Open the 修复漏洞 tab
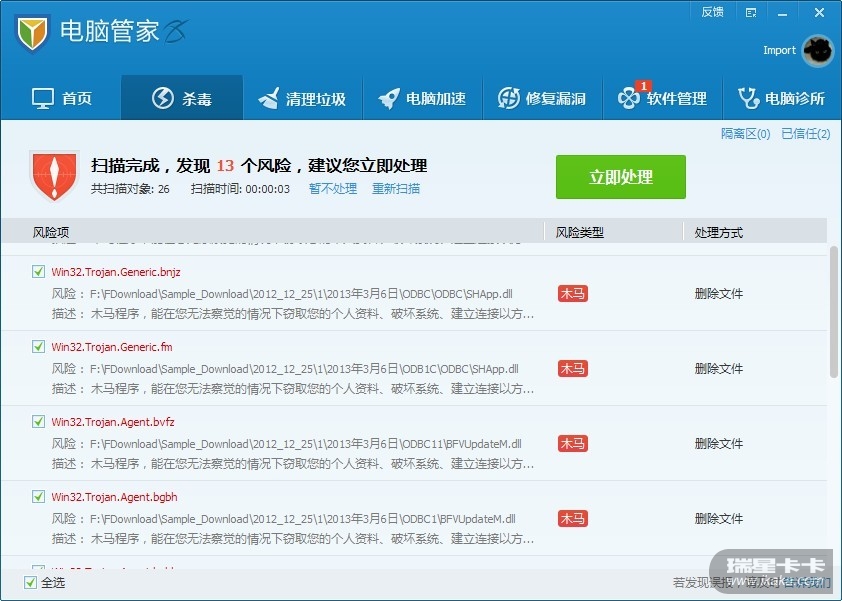The image size is (842, 601). (x=542, y=98)
